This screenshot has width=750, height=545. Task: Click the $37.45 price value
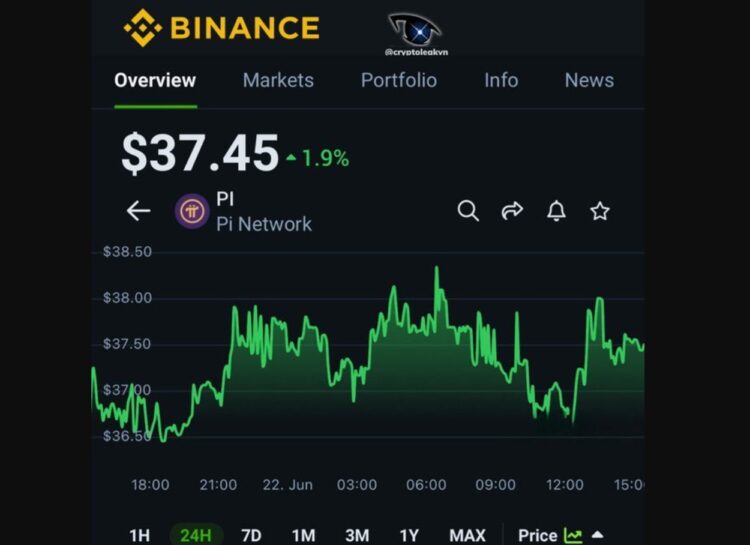199,154
